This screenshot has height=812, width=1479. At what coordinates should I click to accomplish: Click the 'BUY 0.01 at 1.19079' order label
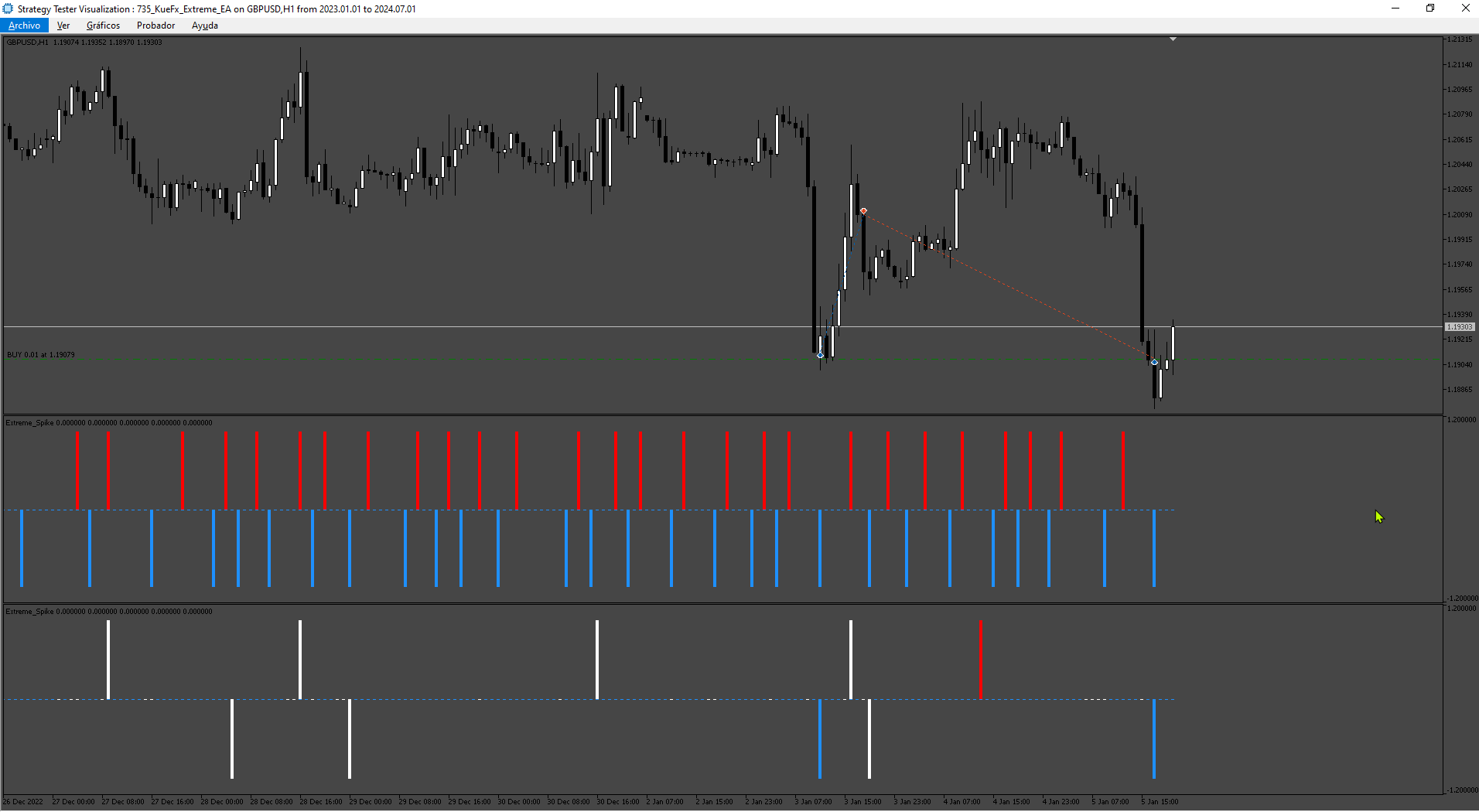[x=41, y=355]
